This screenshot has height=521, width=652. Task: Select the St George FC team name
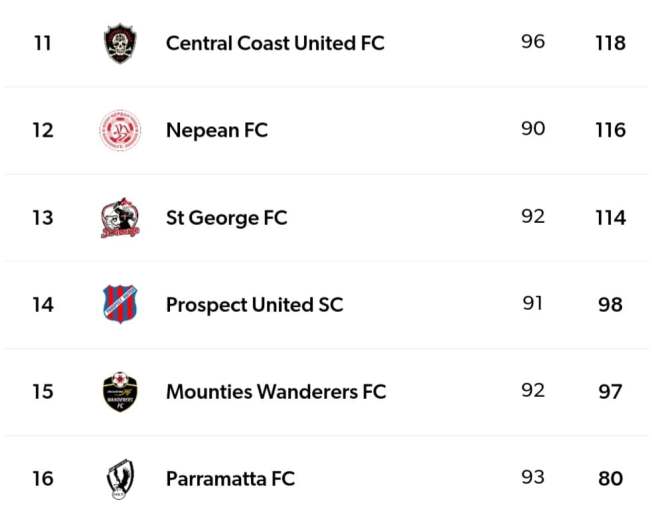pos(226,217)
